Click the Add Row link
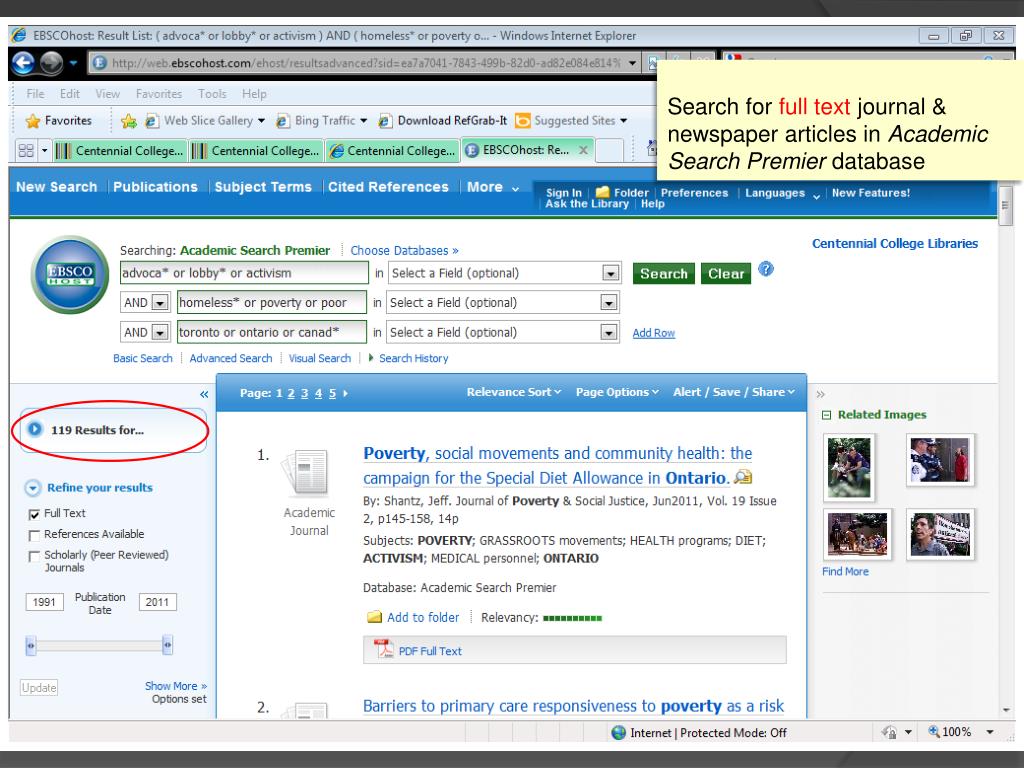Screen dimensions: 1024x768 654,333
